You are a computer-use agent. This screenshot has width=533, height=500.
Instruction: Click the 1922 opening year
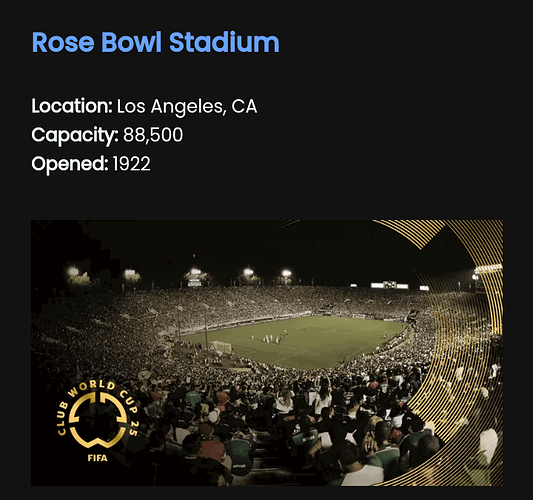click(x=131, y=164)
